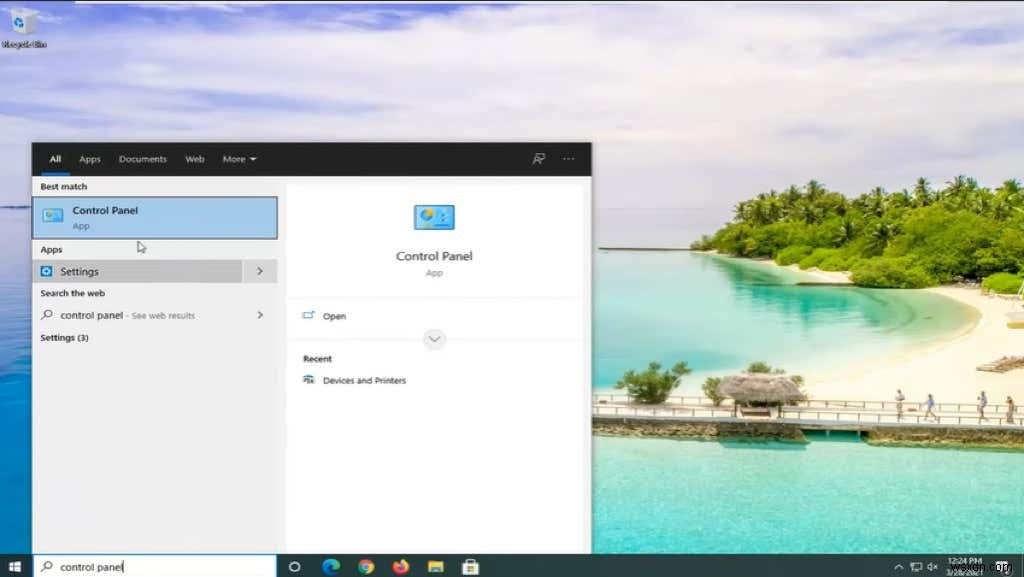Viewport: 1024px width, 577px height.
Task: Open File Explorer on the taskbar
Action: point(435,566)
